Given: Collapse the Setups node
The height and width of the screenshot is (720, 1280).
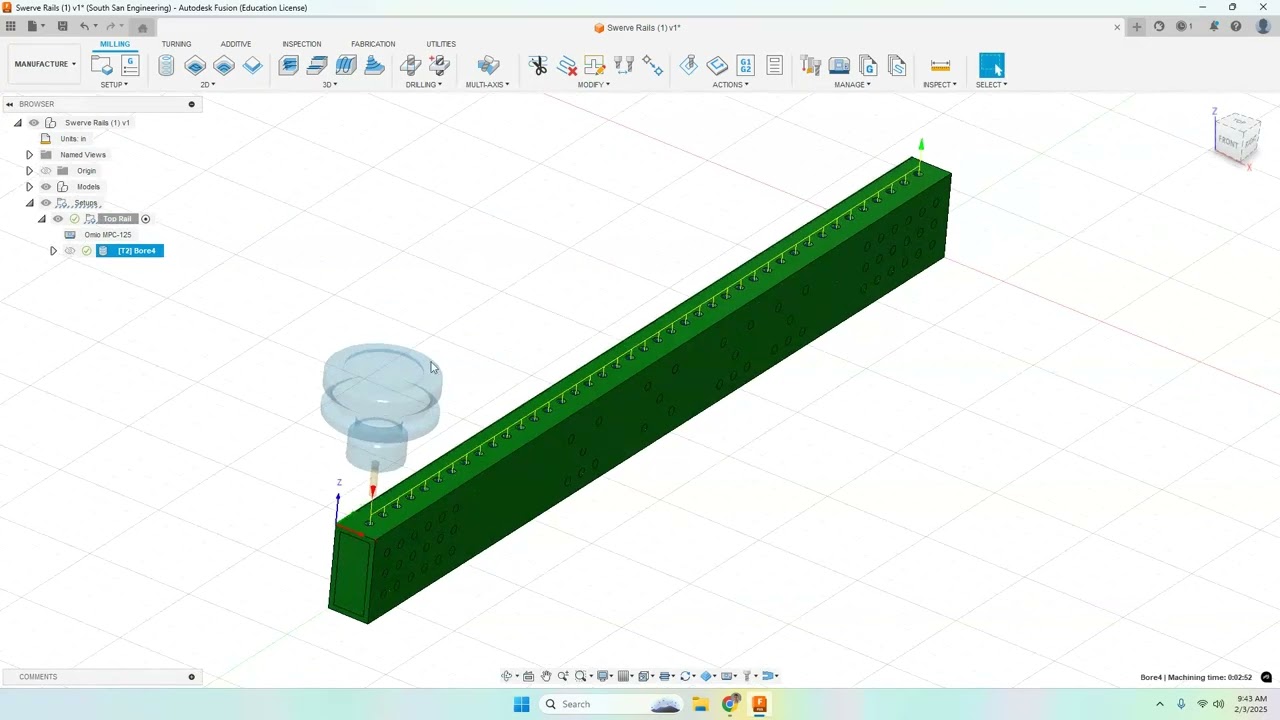Looking at the screenshot, I should click(x=29, y=203).
